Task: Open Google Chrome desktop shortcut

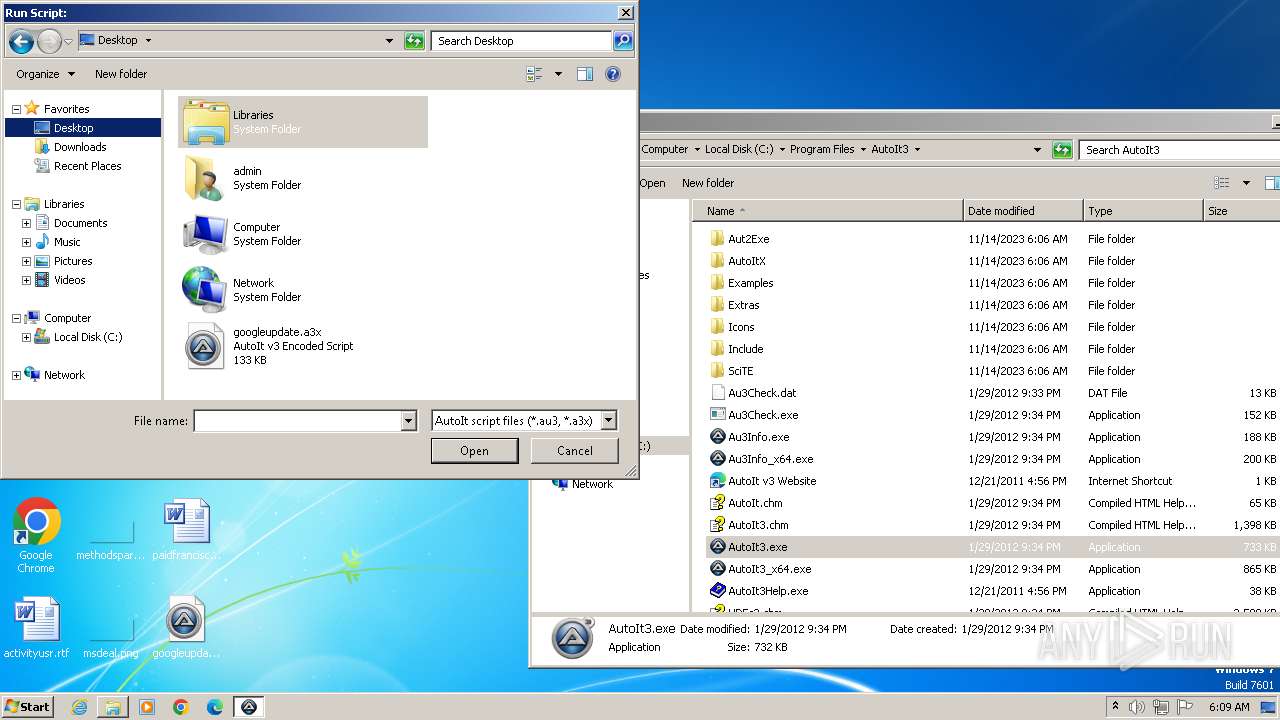Action: pyautogui.click(x=36, y=536)
